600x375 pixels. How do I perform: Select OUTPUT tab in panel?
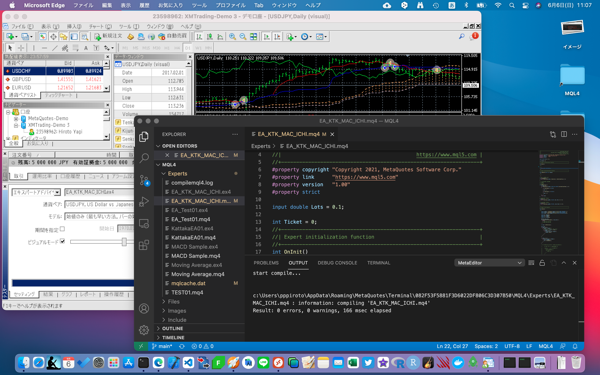tap(298, 263)
